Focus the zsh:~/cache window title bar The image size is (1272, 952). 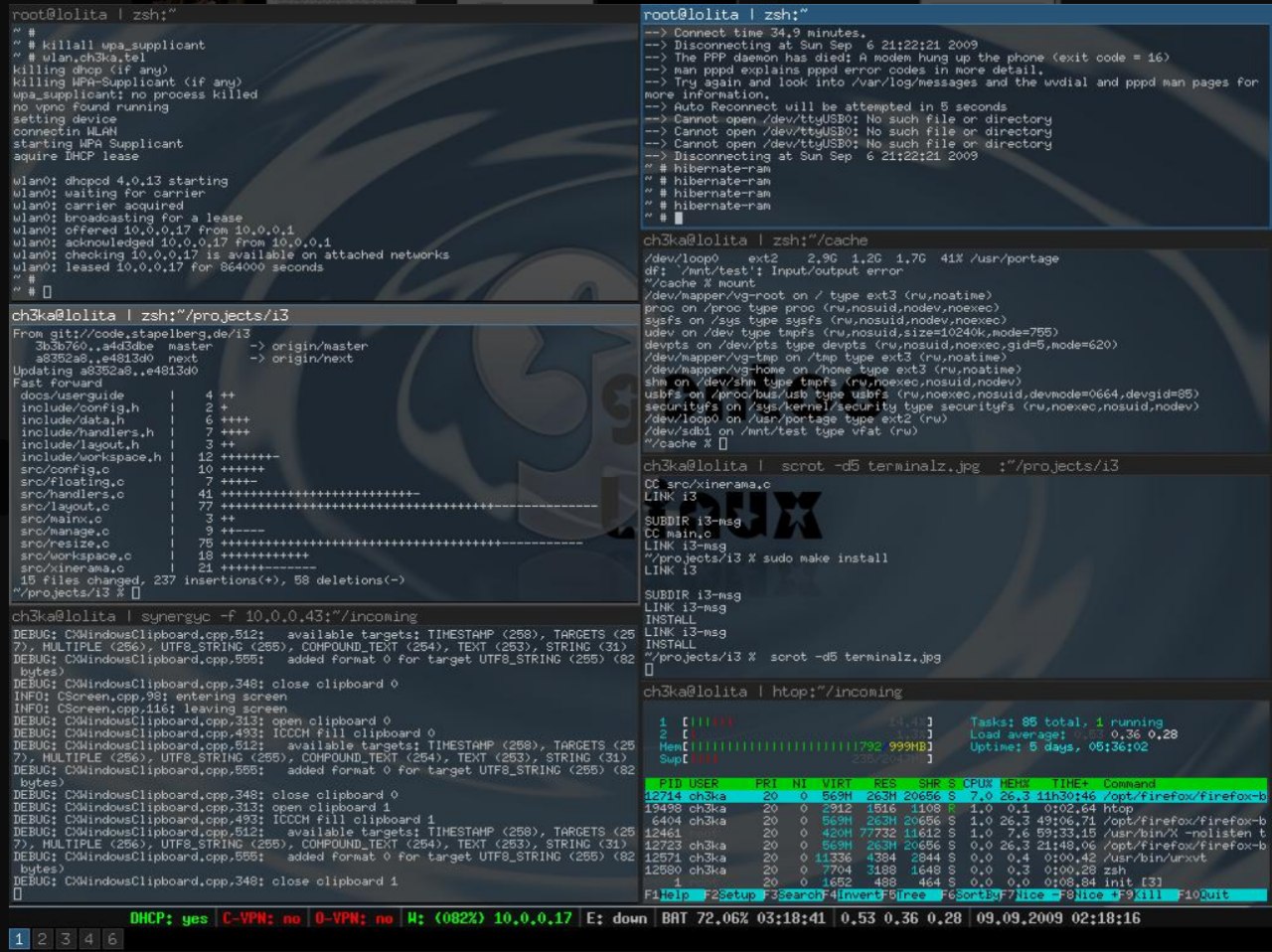pyautogui.click(x=955, y=240)
